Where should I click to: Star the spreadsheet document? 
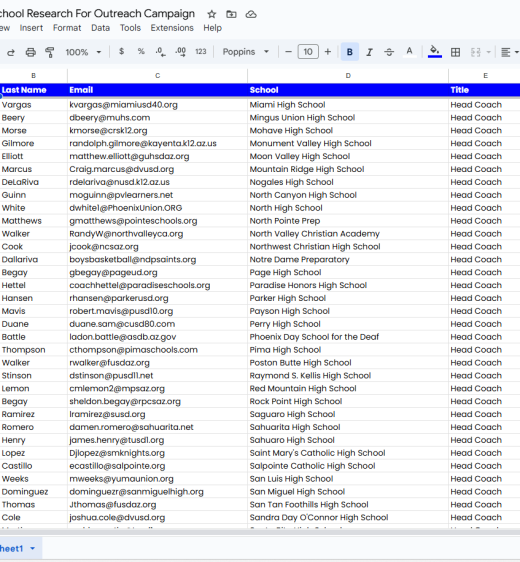pos(212,14)
